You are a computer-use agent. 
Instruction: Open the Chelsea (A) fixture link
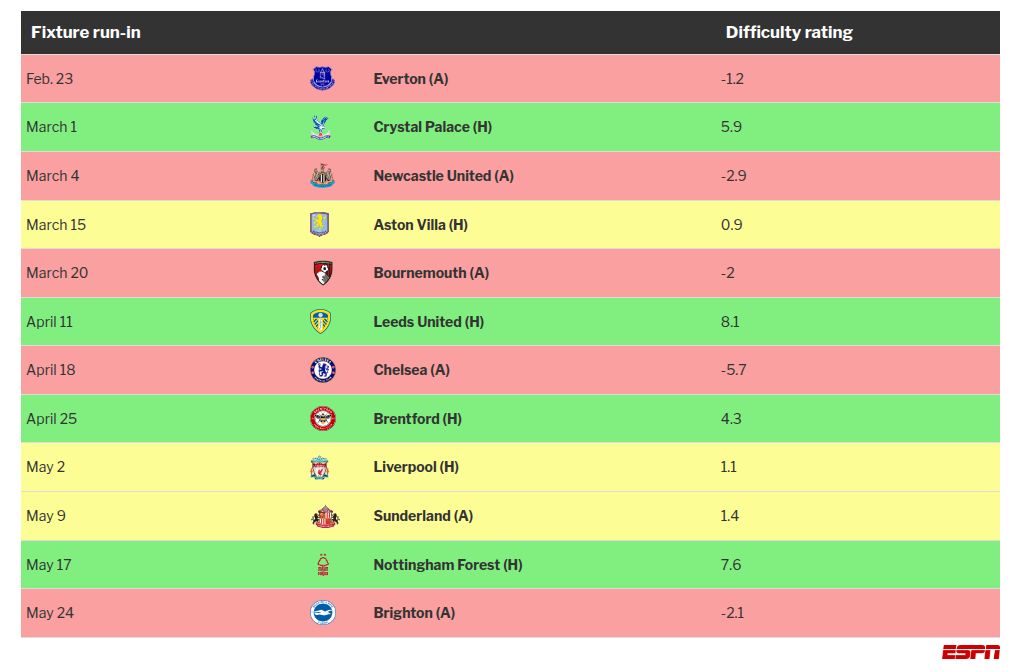point(411,370)
